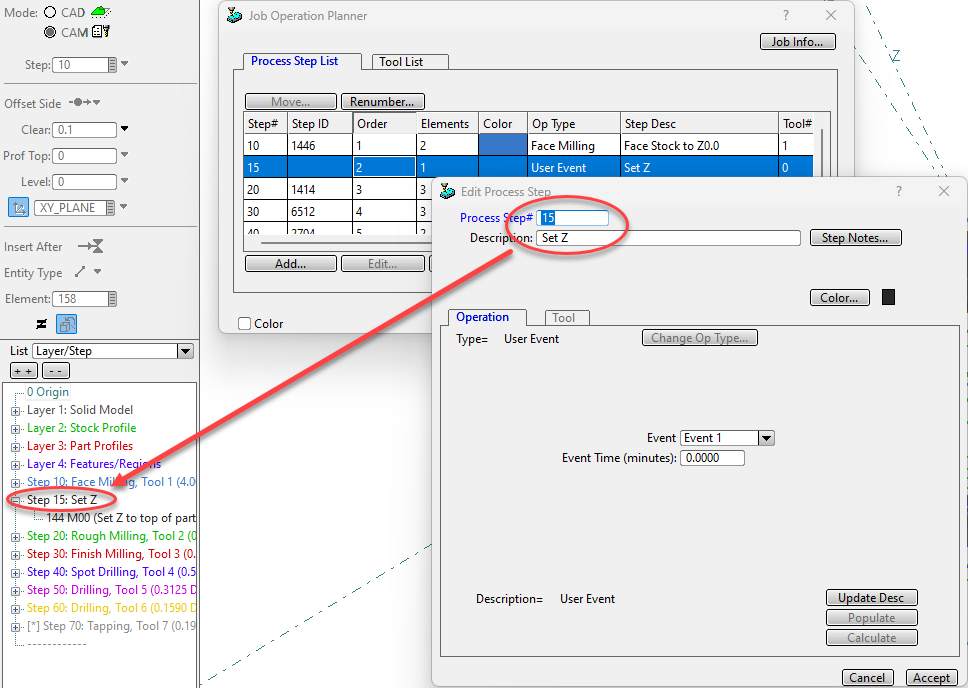The height and width of the screenshot is (688, 968).
Task: Enable the Color checkbox in Job Operation Planner
Action: point(244,324)
